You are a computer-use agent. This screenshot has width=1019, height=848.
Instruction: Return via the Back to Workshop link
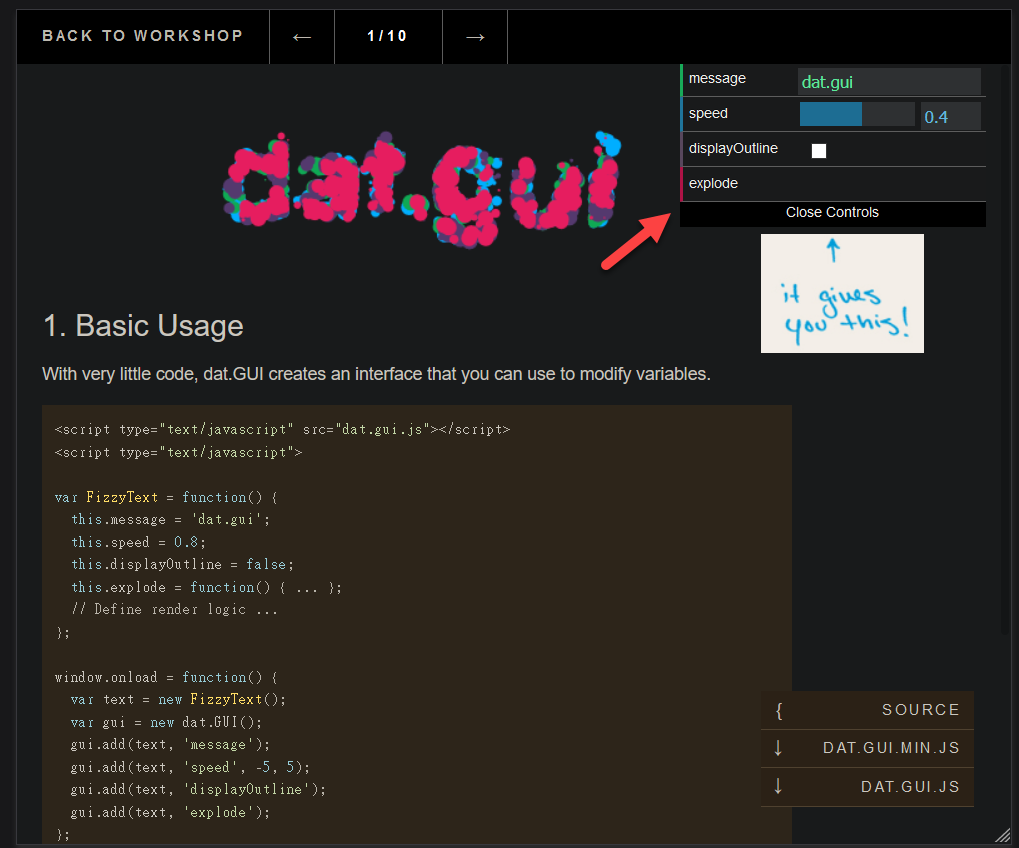click(142, 36)
